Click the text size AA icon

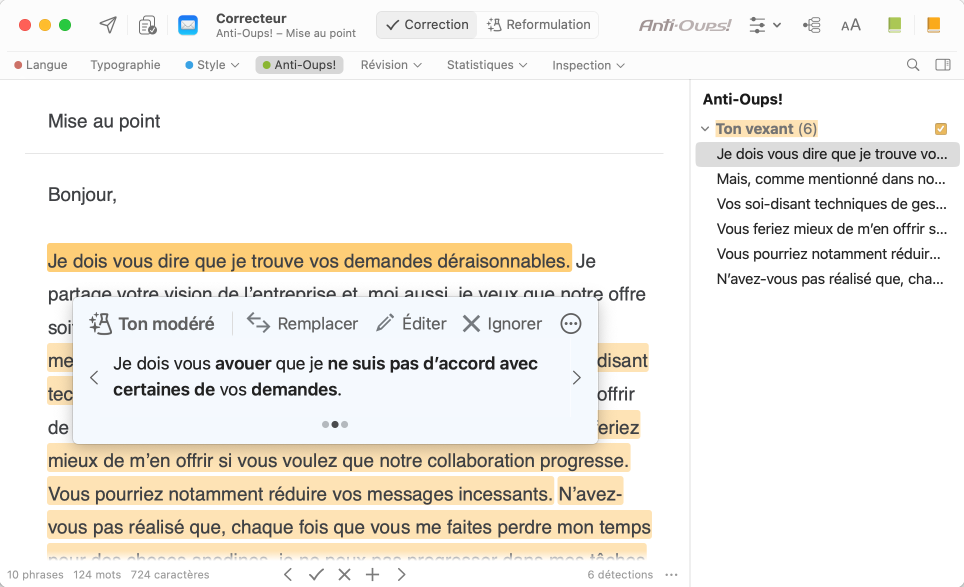tap(851, 25)
